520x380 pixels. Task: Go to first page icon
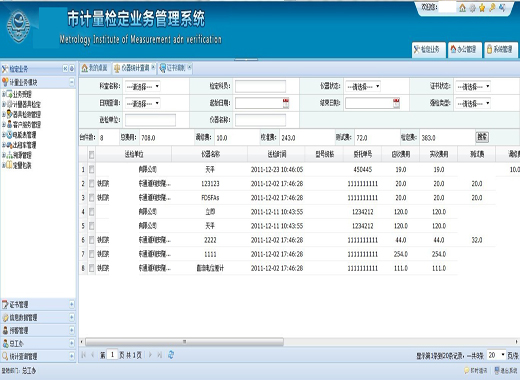(x=84, y=355)
